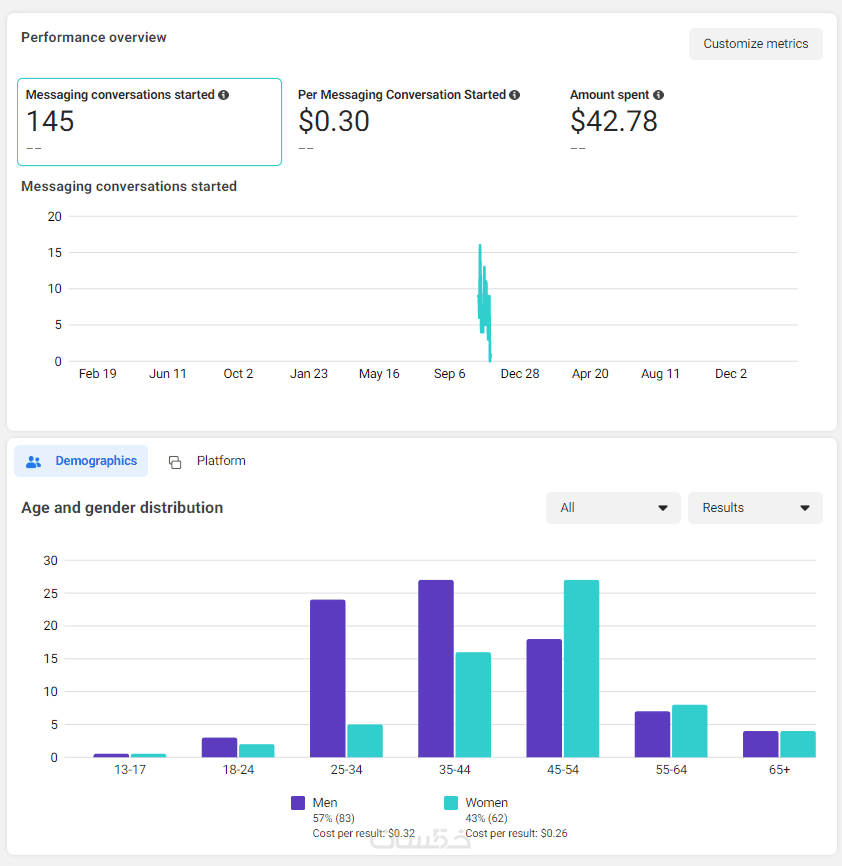Click the Demographics people icon
This screenshot has height=866, width=842.
tap(34, 462)
